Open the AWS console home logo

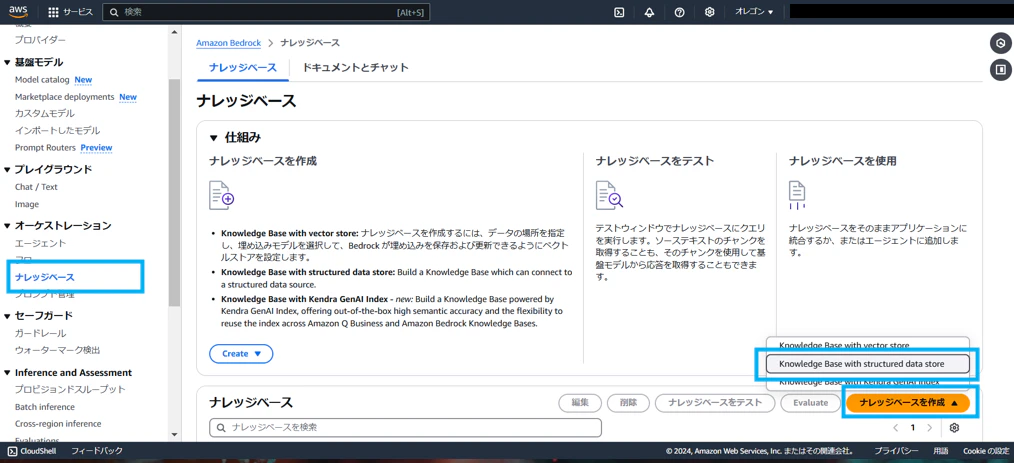[18, 12]
